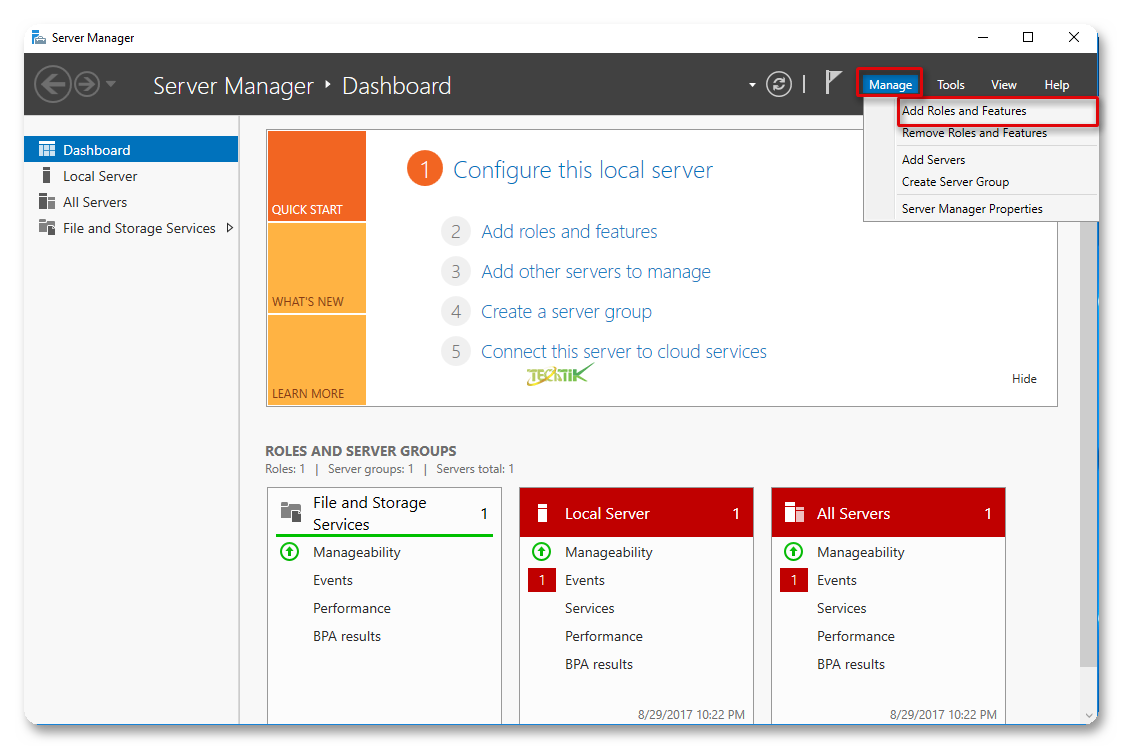Open the notifications flag icon
Viewport: 1123px width, 749px height.
pyautogui.click(x=833, y=83)
